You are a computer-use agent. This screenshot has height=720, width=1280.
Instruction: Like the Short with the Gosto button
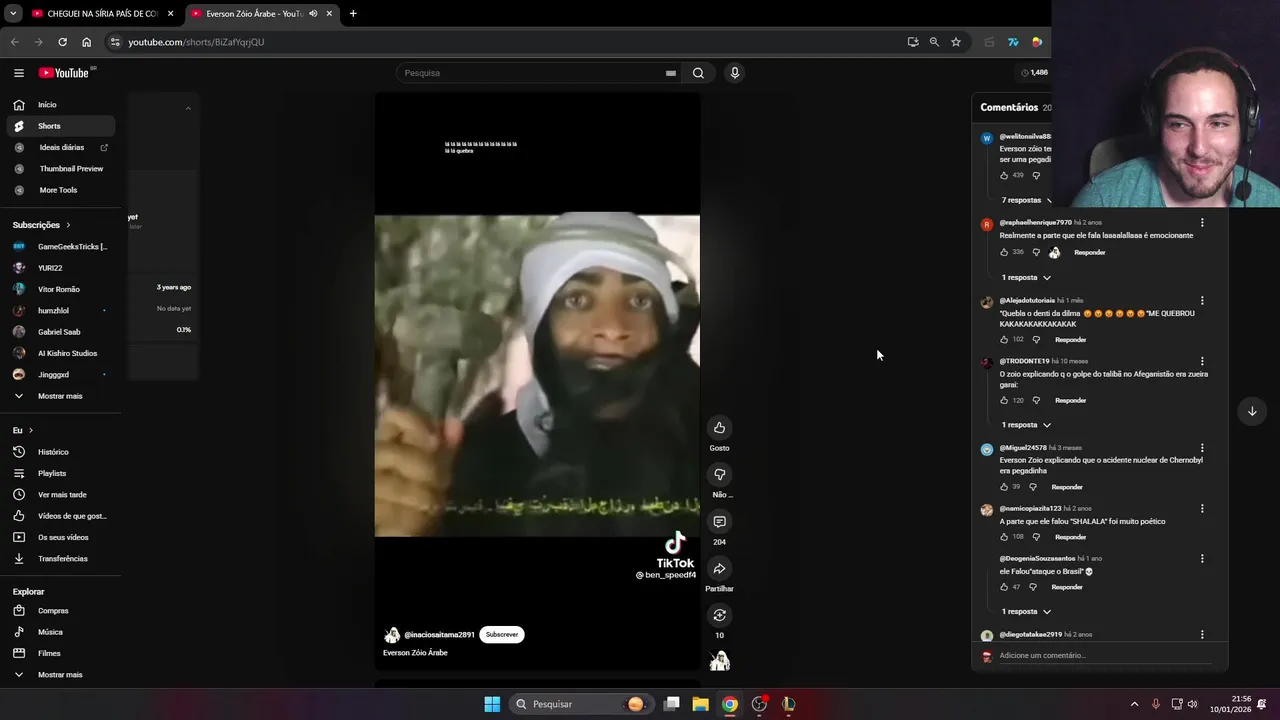pos(719,428)
